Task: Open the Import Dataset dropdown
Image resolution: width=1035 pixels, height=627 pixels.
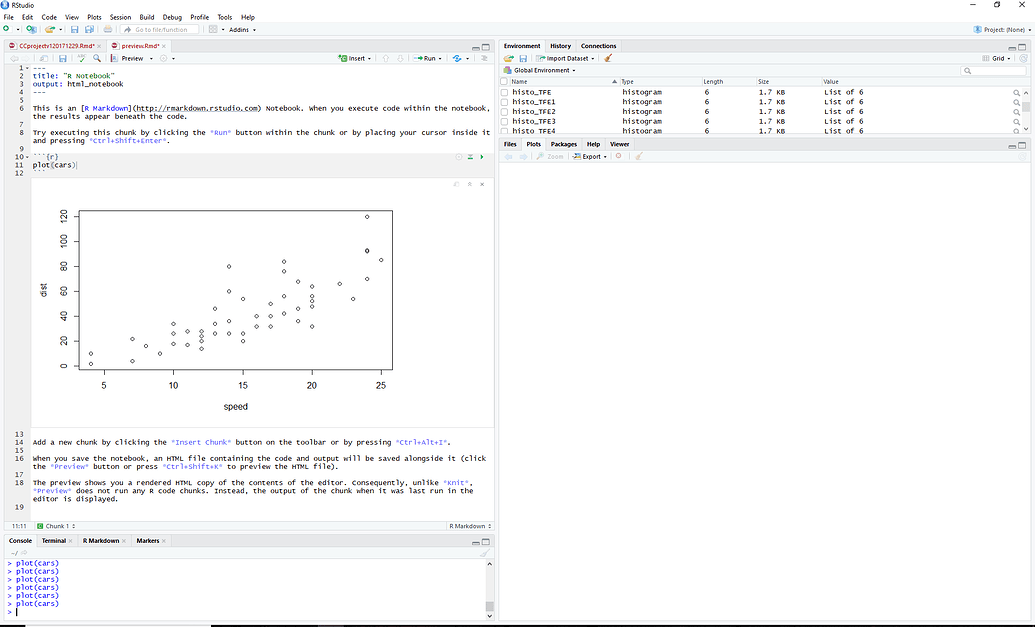Action: pyautogui.click(x=566, y=58)
